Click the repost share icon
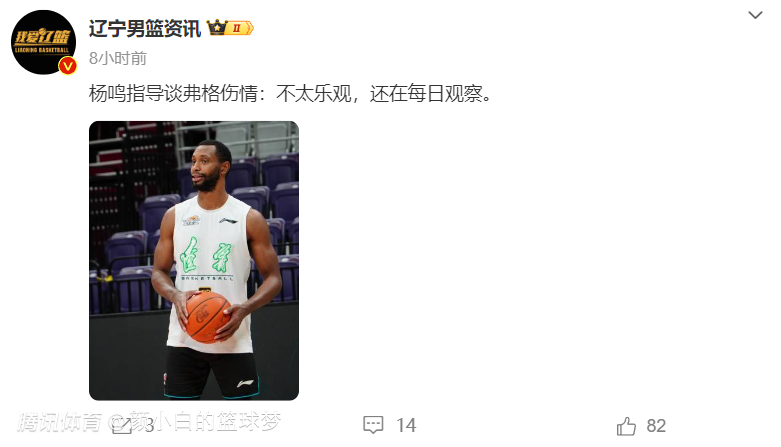 [122, 426]
